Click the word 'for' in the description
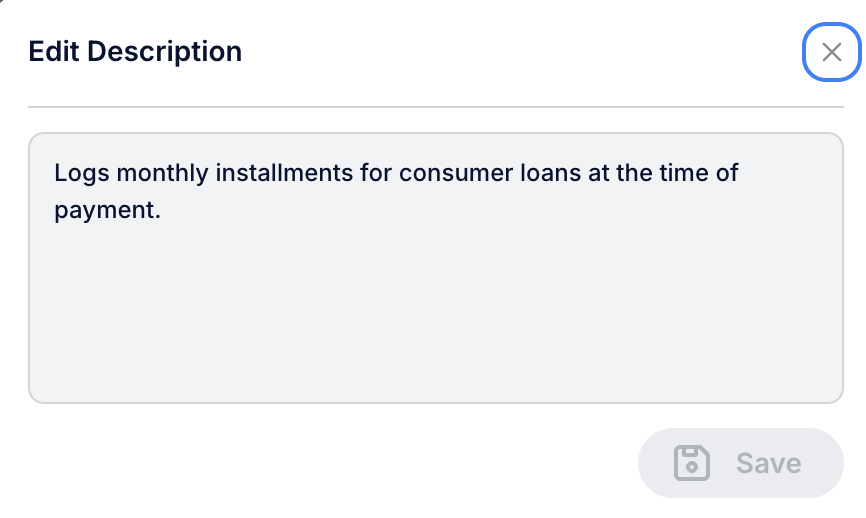This screenshot has height=518, width=866. pos(376,173)
